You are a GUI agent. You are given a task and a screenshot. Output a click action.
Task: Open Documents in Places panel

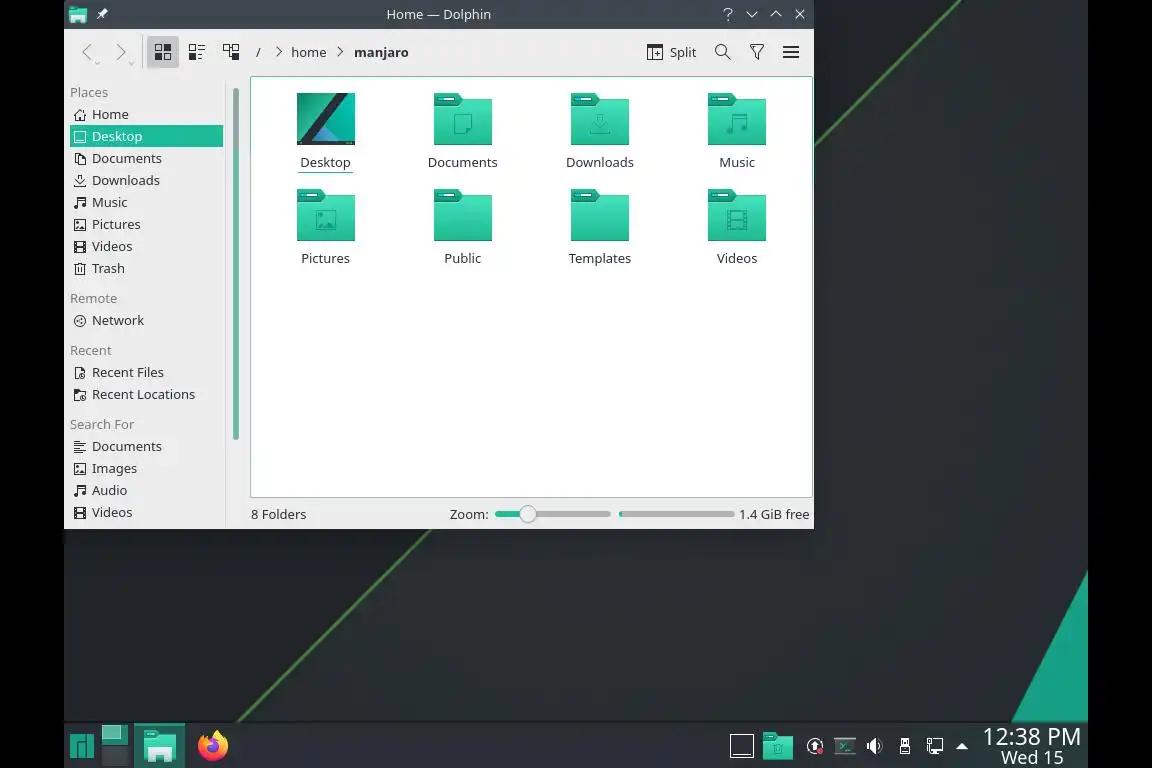146,159
